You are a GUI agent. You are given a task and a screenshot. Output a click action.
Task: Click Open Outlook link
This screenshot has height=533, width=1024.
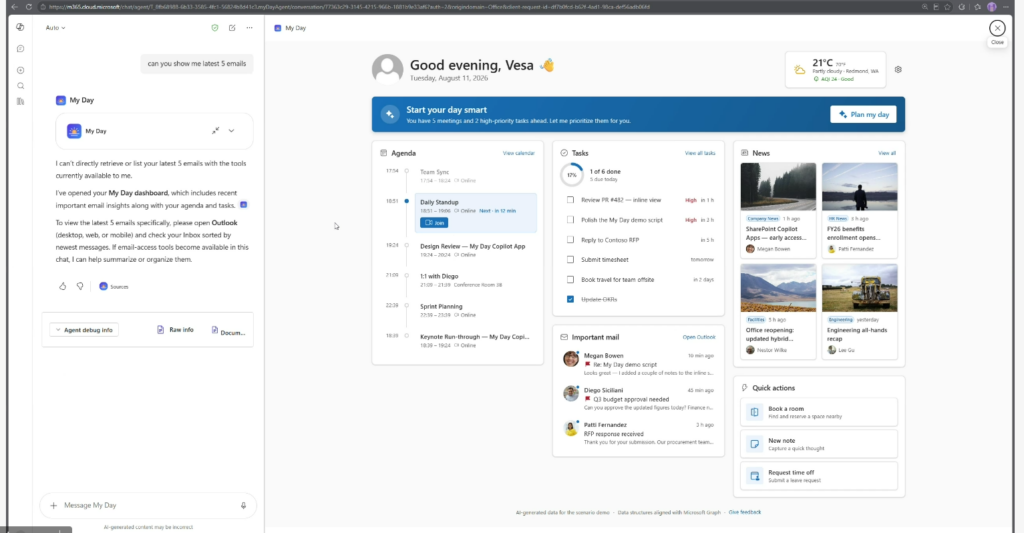pos(699,337)
